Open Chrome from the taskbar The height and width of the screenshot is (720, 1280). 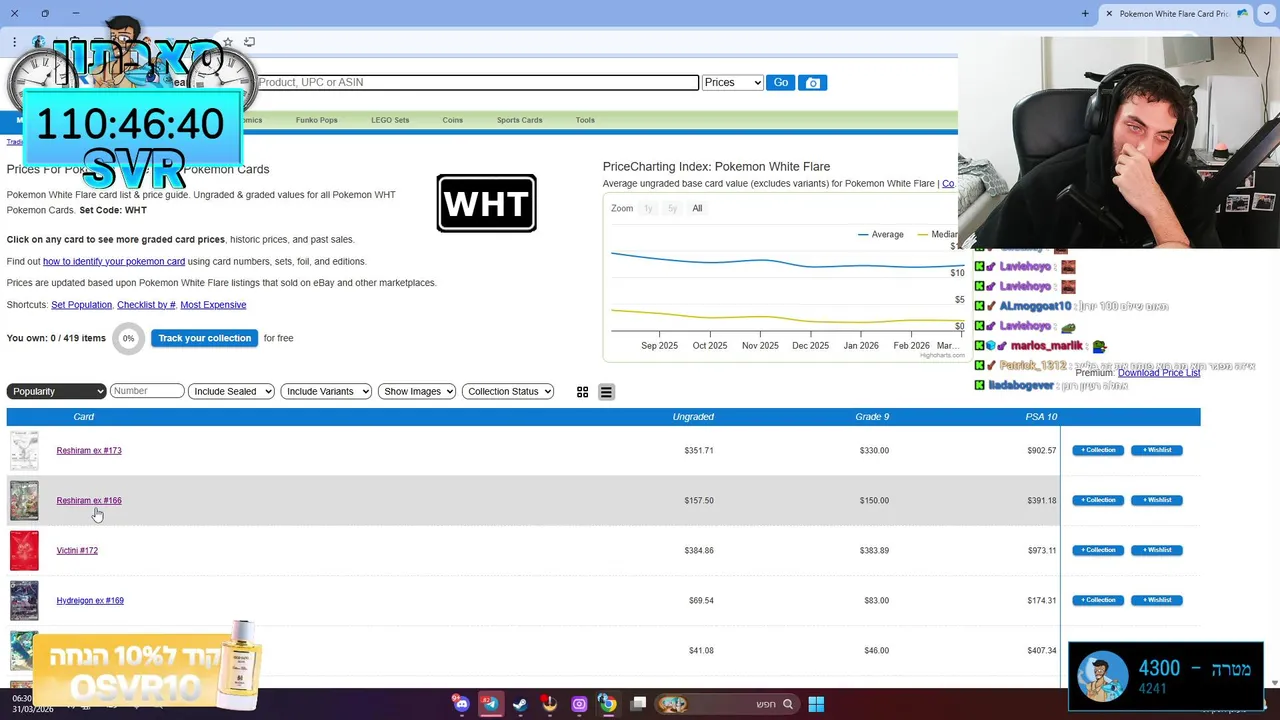pyautogui.click(x=608, y=704)
